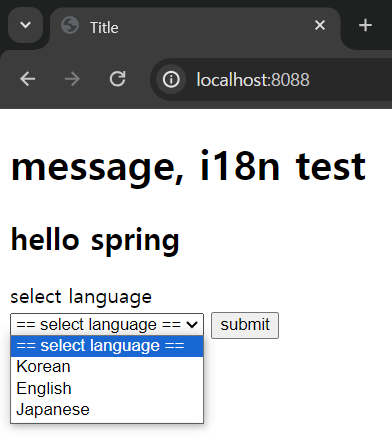Click the submit button

pyautogui.click(x=245, y=325)
